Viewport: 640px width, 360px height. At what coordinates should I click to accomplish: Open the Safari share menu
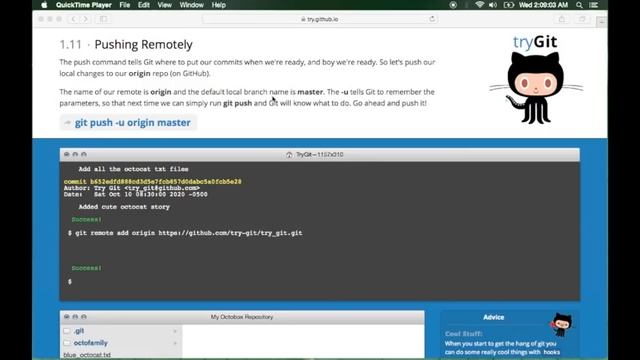562,19
